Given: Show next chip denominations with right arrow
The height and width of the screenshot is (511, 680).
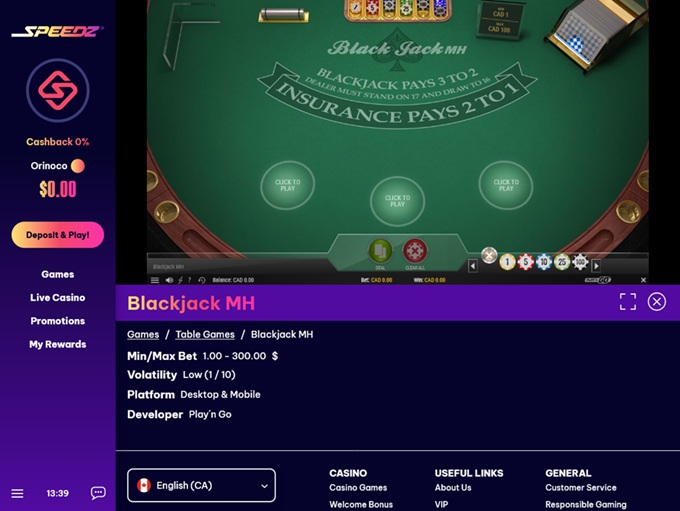Looking at the screenshot, I should 596,265.
